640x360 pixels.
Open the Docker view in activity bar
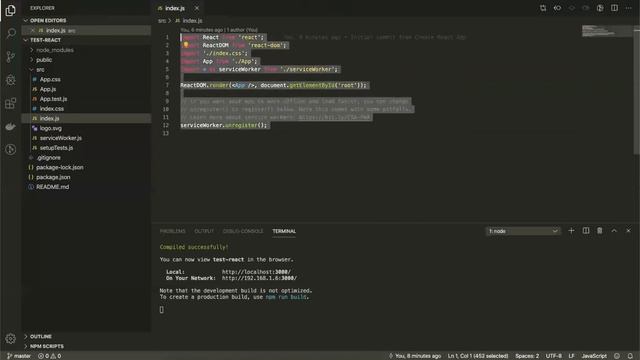[11, 126]
